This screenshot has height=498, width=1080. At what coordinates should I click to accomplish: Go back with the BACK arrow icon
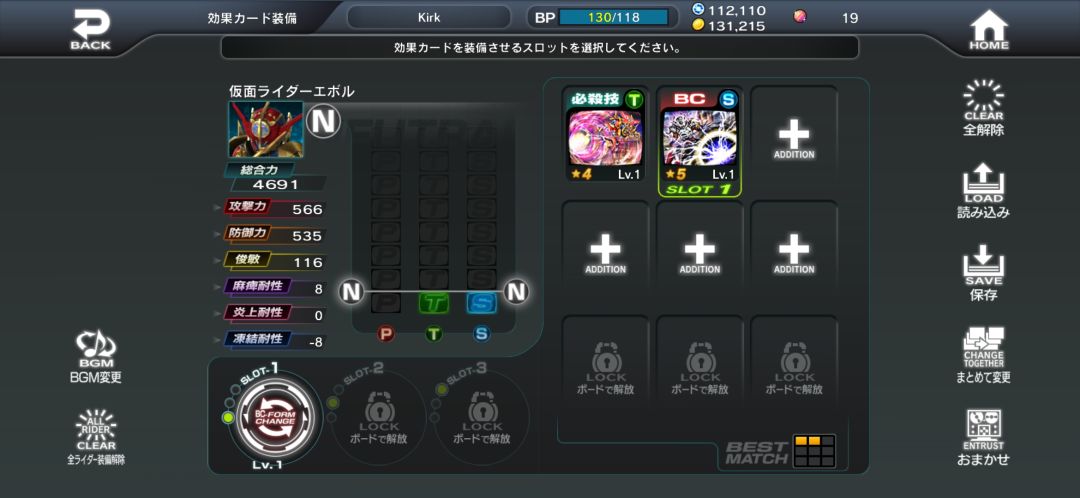click(x=90, y=30)
